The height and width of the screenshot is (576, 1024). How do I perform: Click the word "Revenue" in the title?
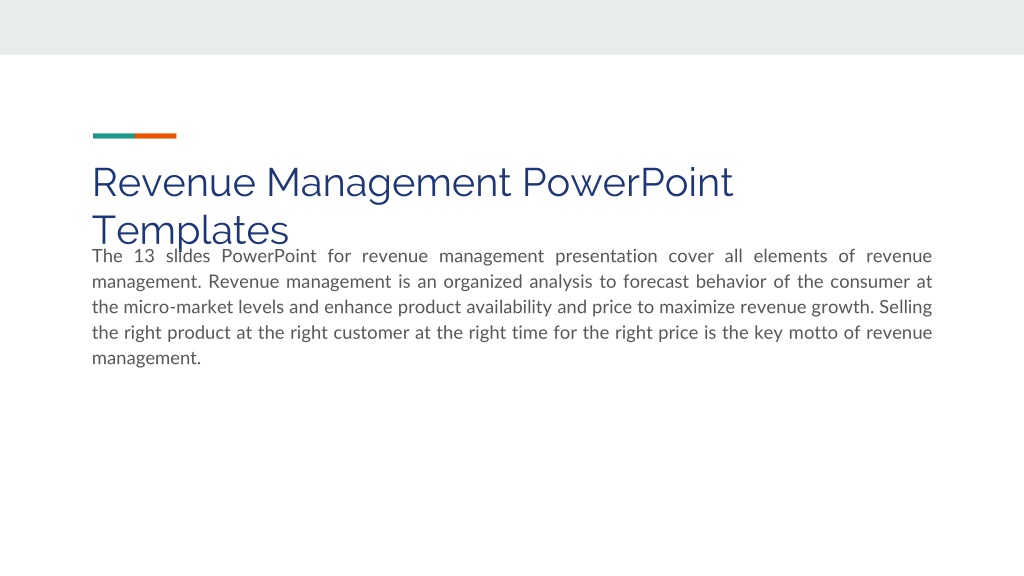[x=174, y=182]
